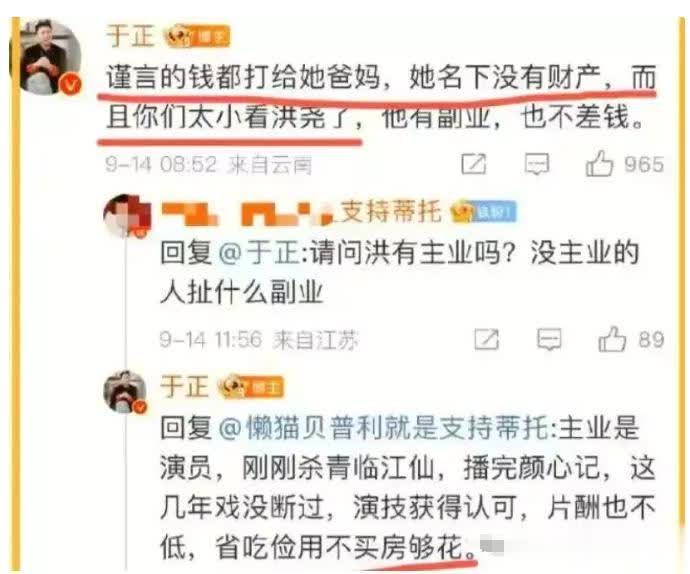This screenshot has height=574, width=690.
Task: Tap the 博主 badge in lower reply
Action: point(251,387)
